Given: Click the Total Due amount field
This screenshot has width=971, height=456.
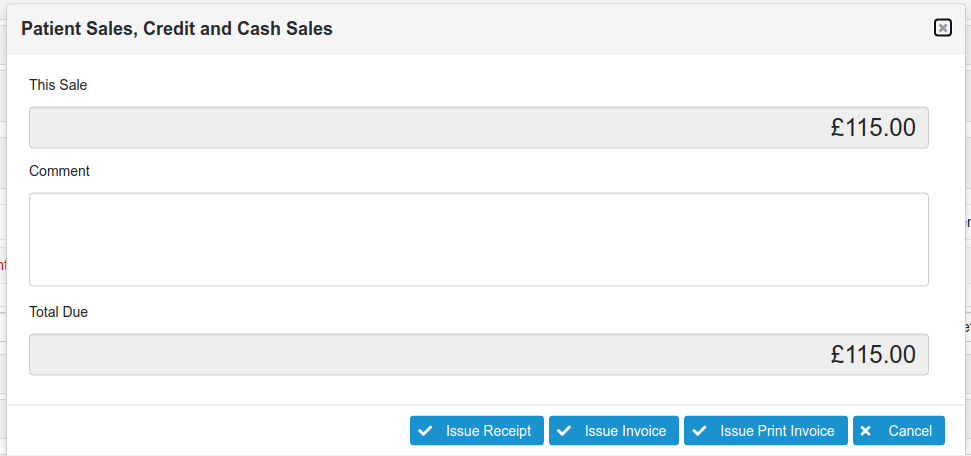Looking at the screenshot, I should pyautogui.click(x=478, y=355).
